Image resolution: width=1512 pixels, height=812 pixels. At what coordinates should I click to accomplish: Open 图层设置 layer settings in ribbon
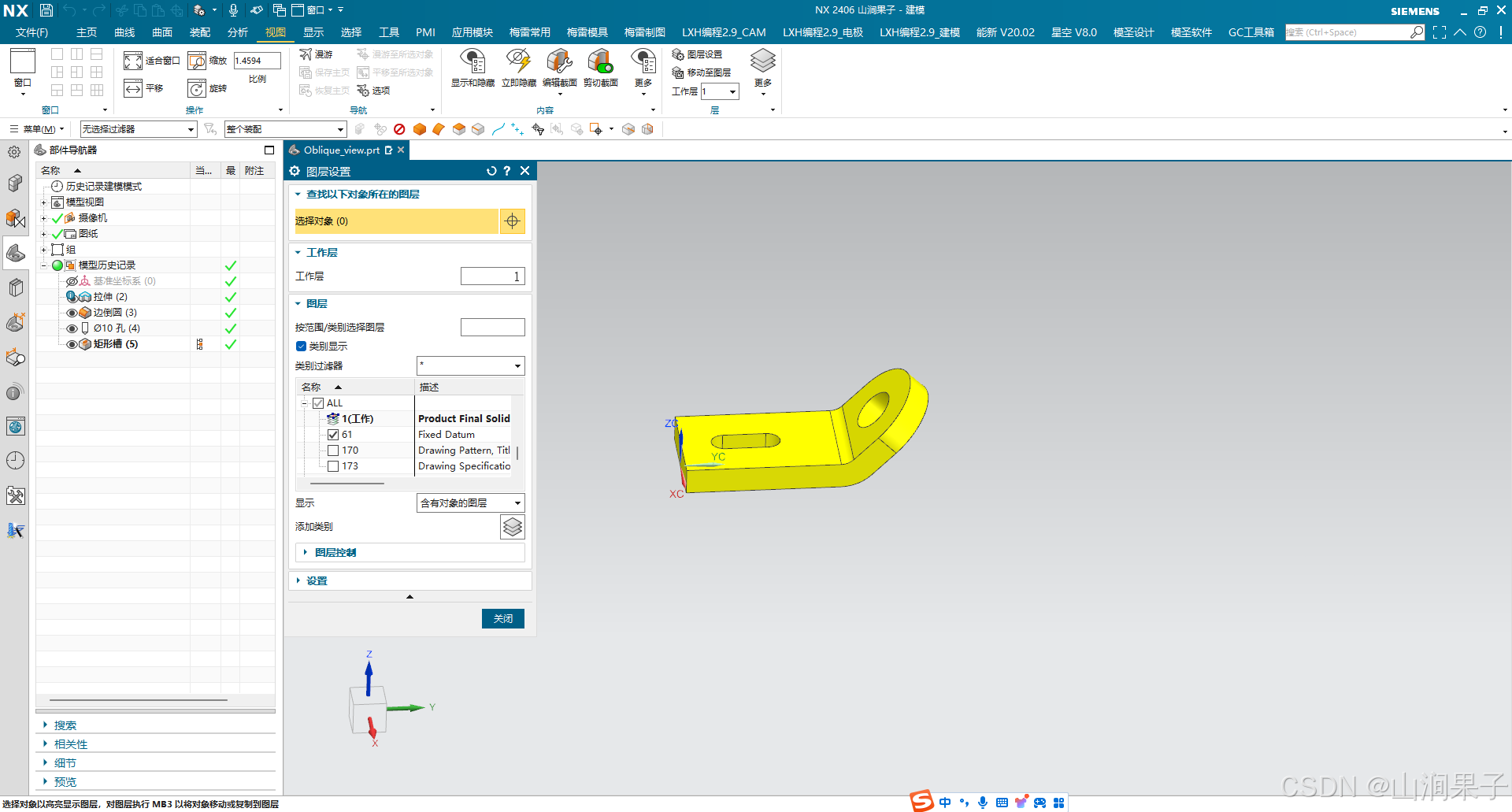pyautogui.click(x=697, y=54)
